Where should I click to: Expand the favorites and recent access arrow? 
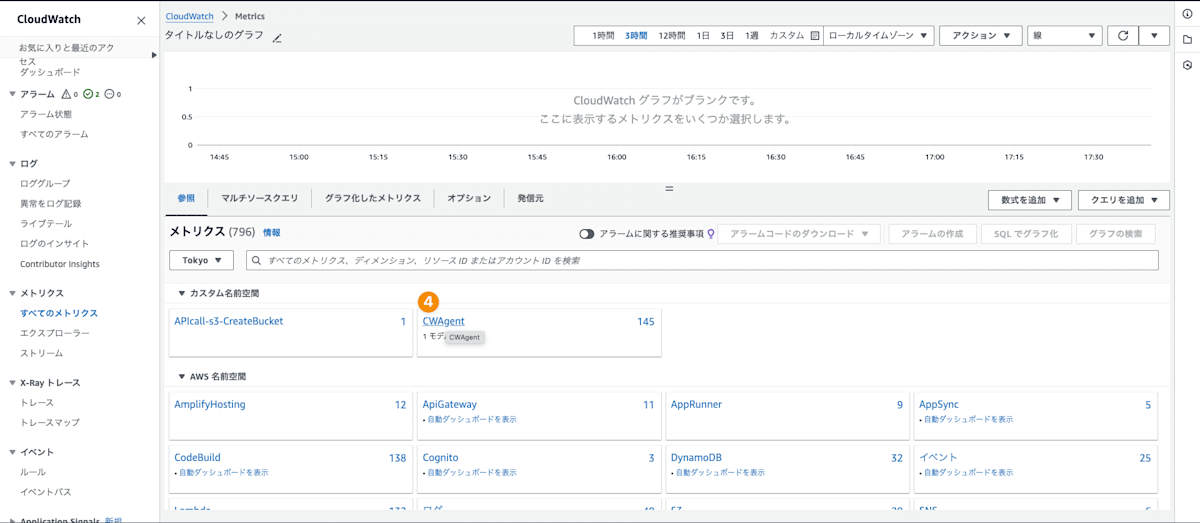coord(154,55)
